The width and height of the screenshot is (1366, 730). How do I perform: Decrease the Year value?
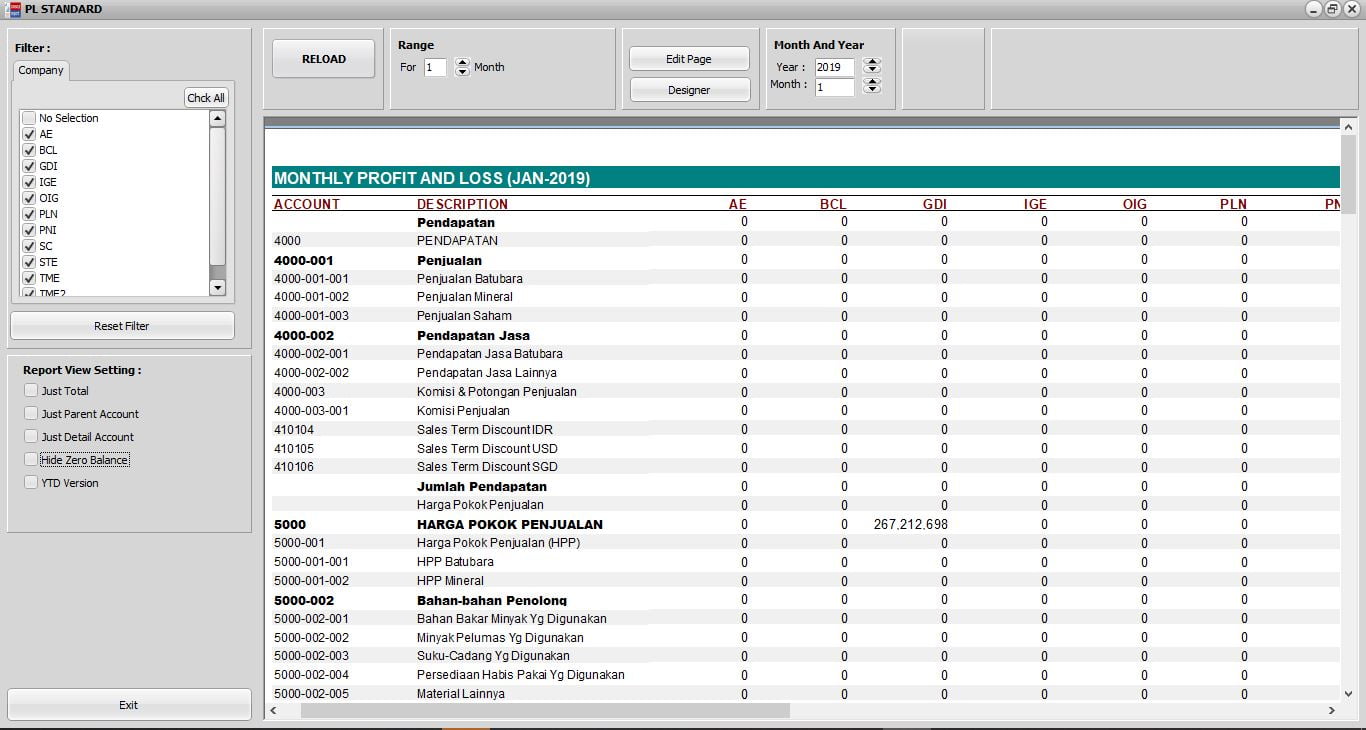tap(872, 71)
